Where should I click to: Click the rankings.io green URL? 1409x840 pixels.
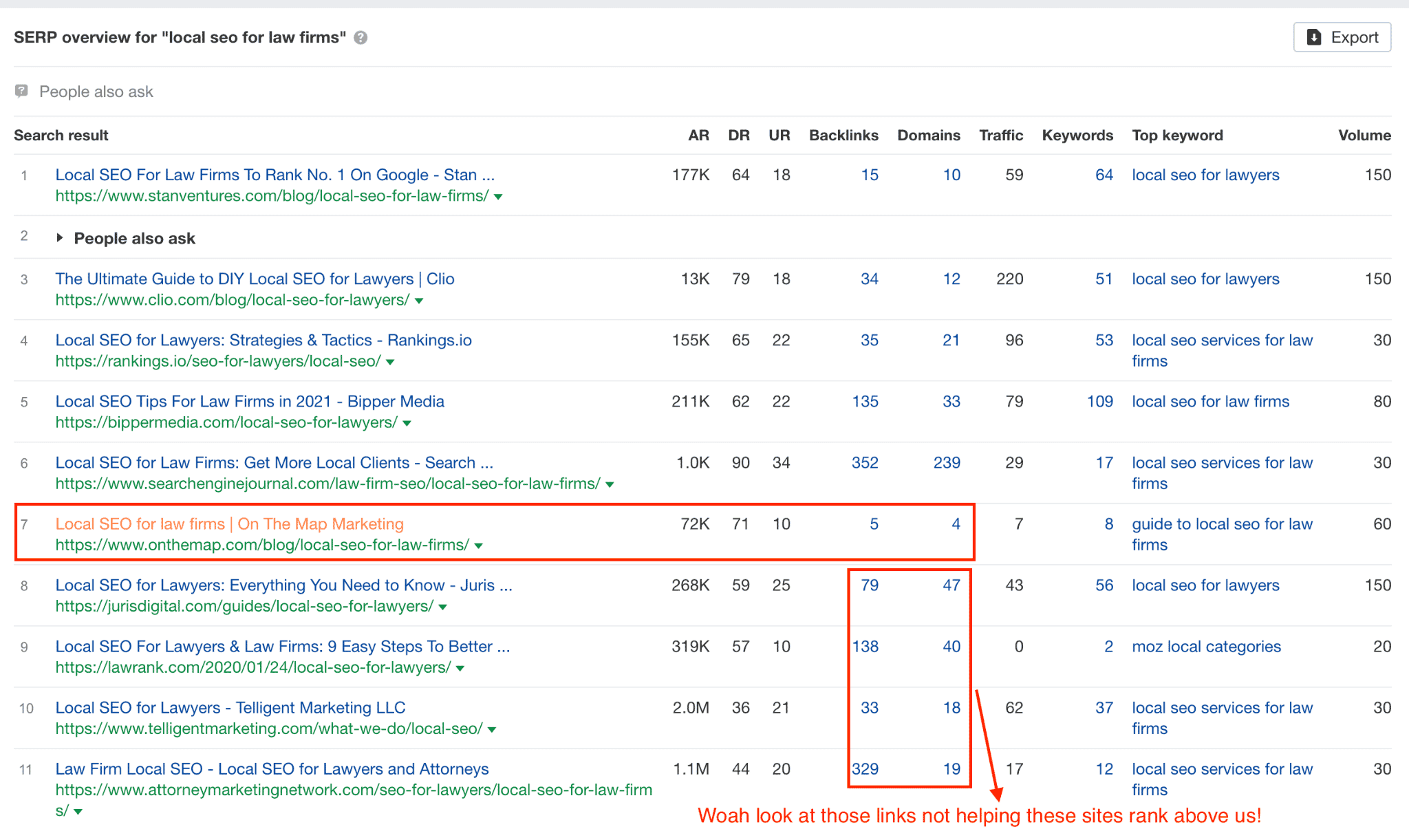coord(218,361)
